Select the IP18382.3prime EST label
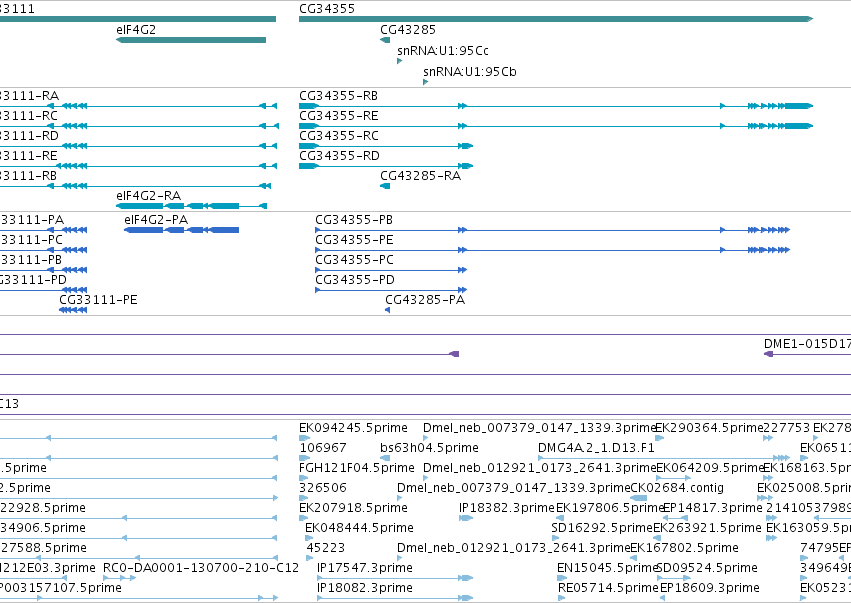The image size is (851, 603). [x=507, y=508]
